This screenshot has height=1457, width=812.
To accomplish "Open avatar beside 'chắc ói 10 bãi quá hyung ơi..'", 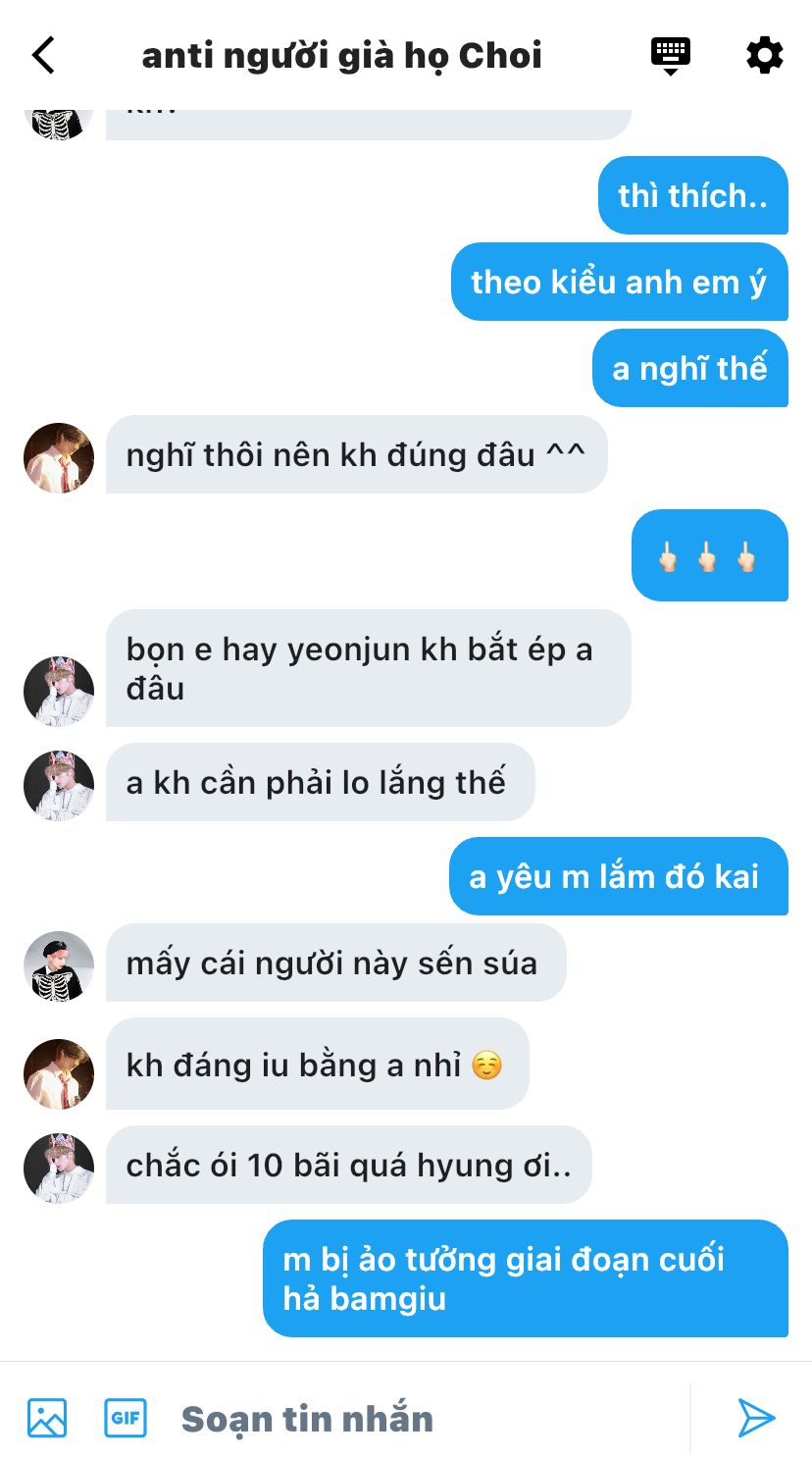I will point(59,1169).
